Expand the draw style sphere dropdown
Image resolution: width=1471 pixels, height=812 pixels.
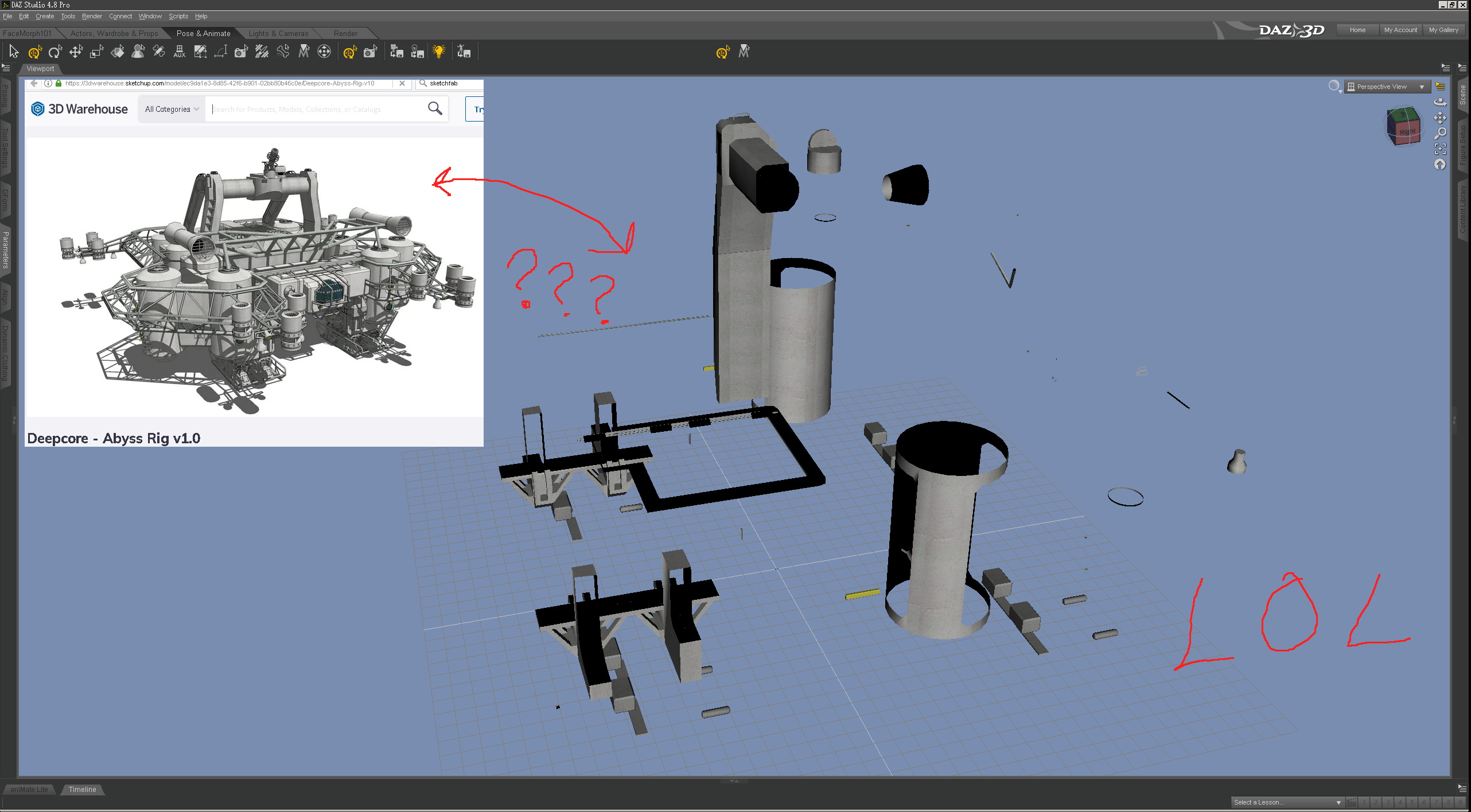click(1335, 87)
